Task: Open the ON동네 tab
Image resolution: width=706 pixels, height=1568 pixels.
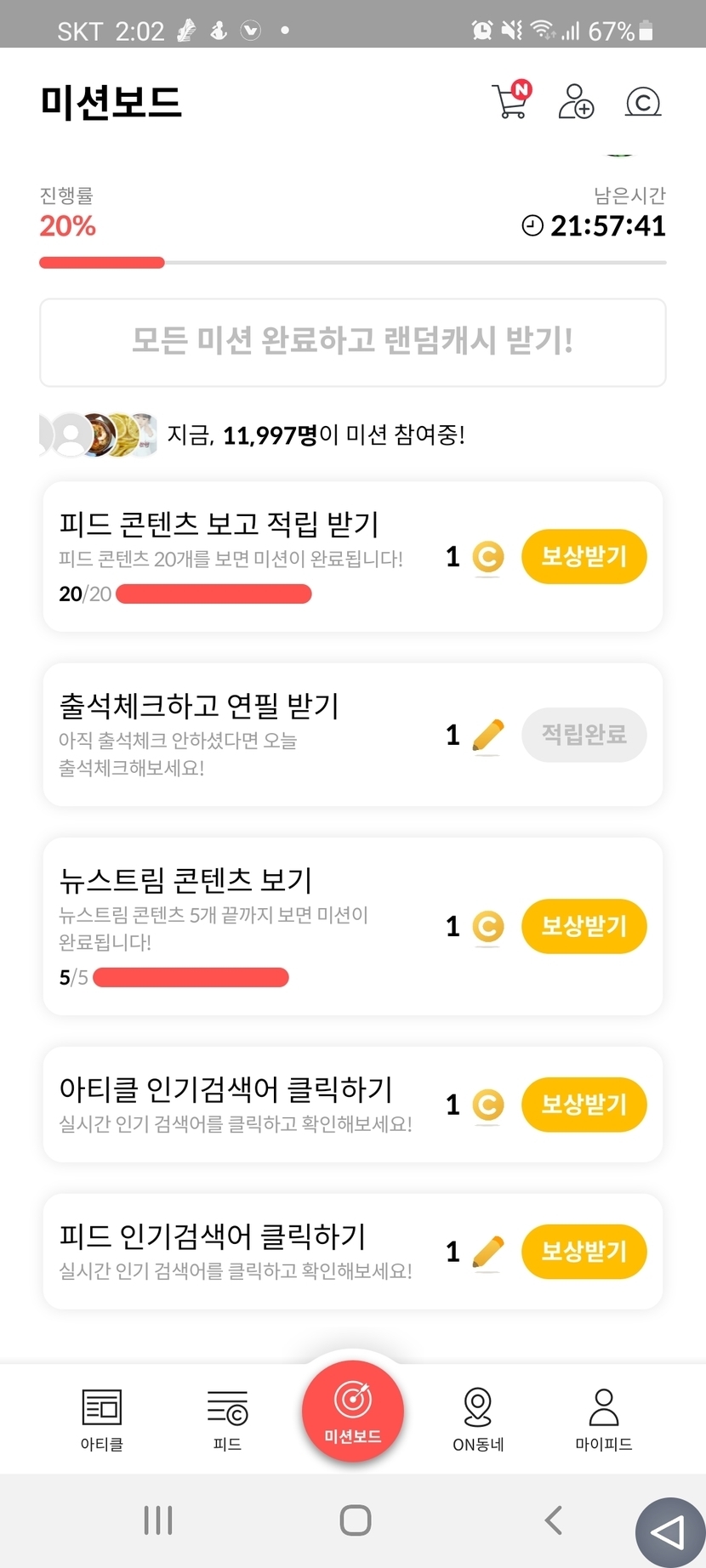Action: [478, 1418]
